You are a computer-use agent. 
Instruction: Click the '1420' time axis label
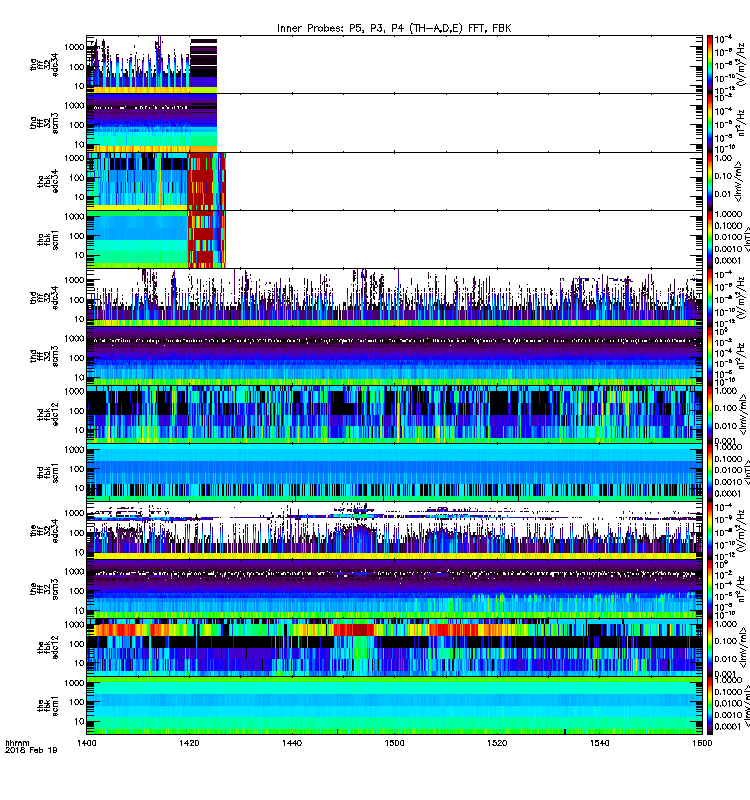point(189,743)
